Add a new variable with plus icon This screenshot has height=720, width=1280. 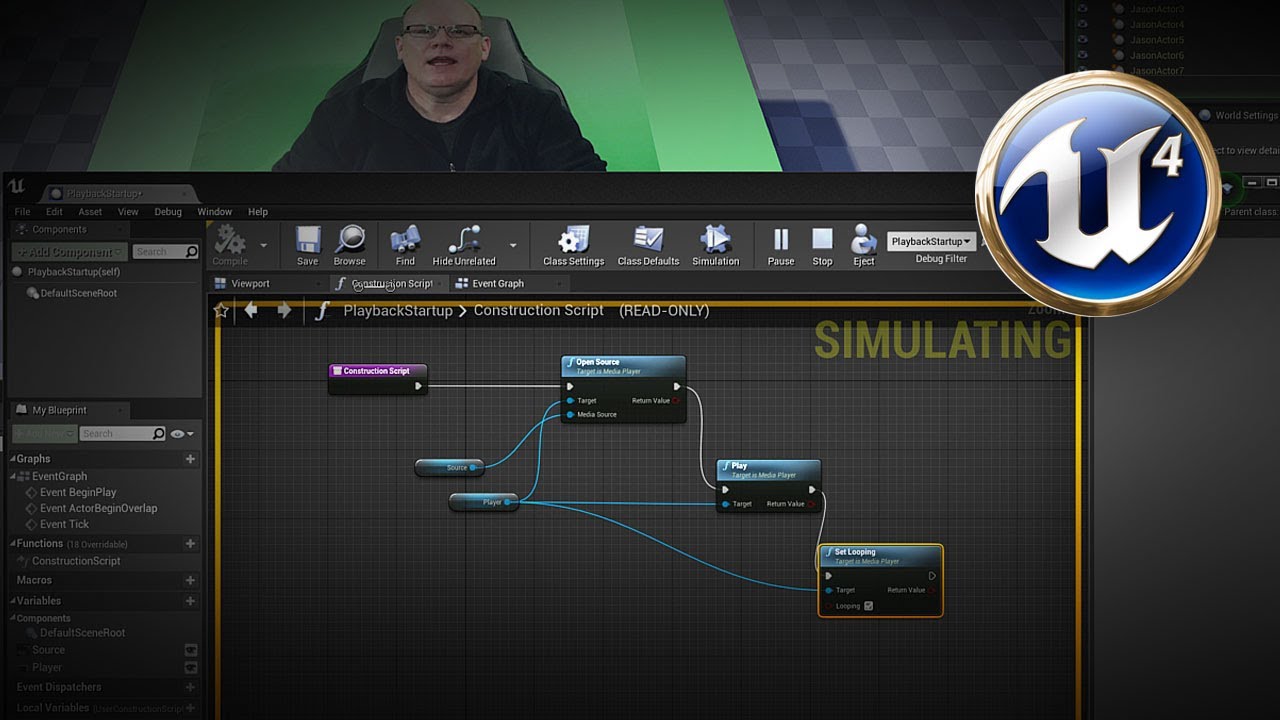click(x=190, y=601)
